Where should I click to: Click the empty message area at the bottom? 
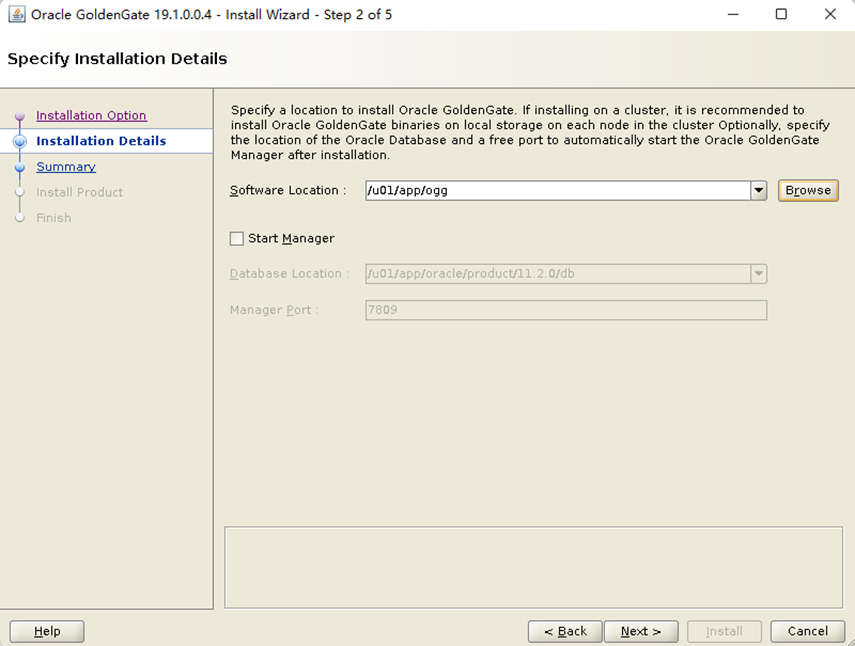(x=534, y=567)
